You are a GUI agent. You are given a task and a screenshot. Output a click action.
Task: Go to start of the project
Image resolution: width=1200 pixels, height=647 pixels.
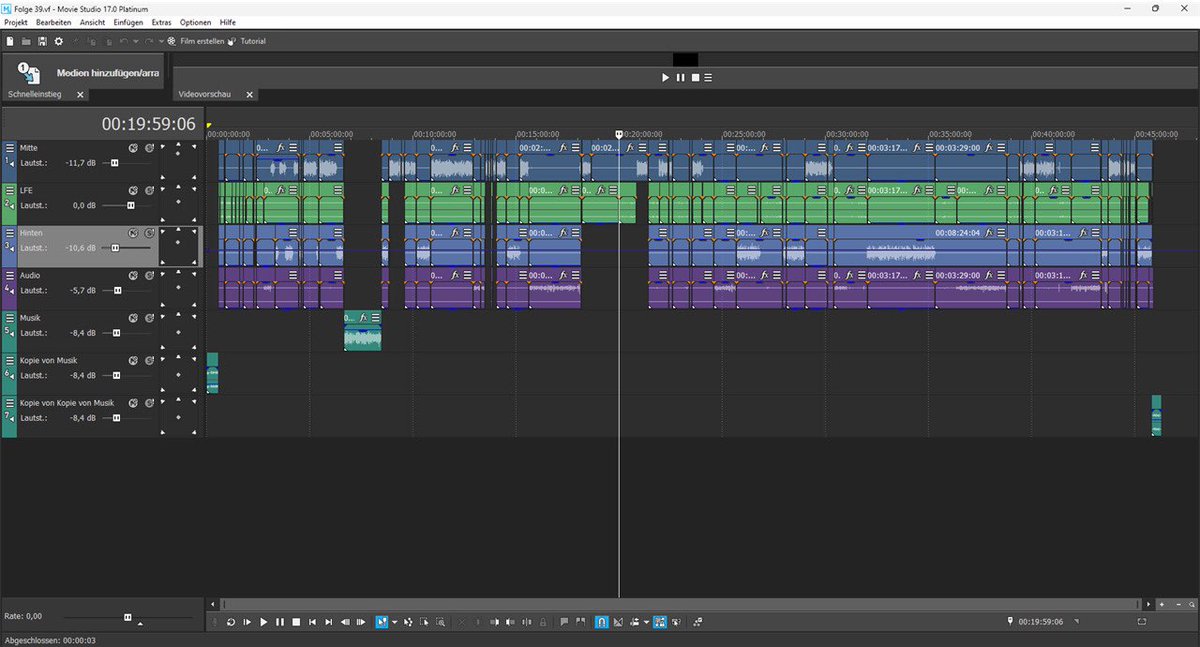(313, 622)
